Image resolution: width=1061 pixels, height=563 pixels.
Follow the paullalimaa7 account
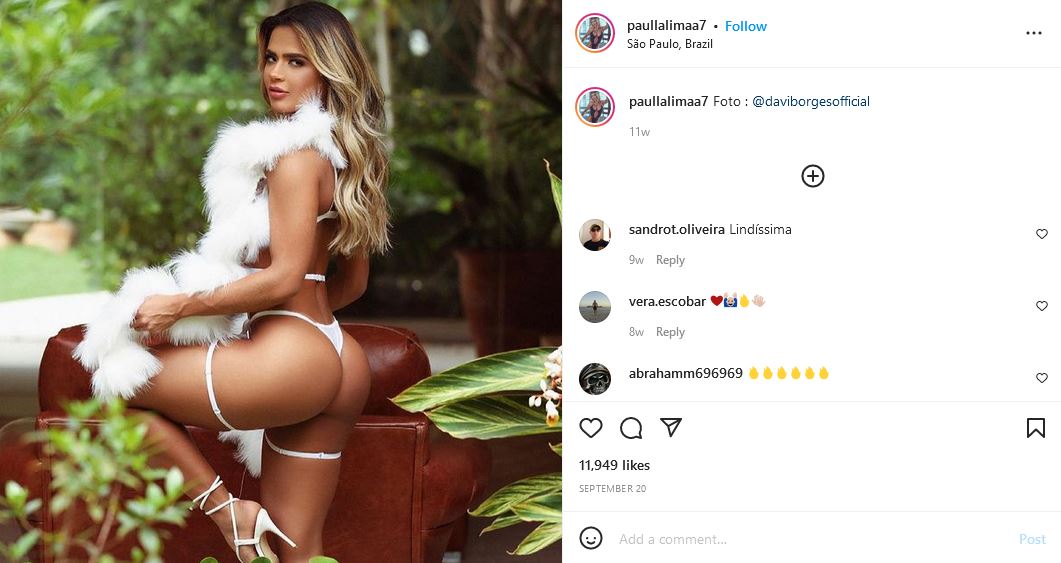point(746,26)
